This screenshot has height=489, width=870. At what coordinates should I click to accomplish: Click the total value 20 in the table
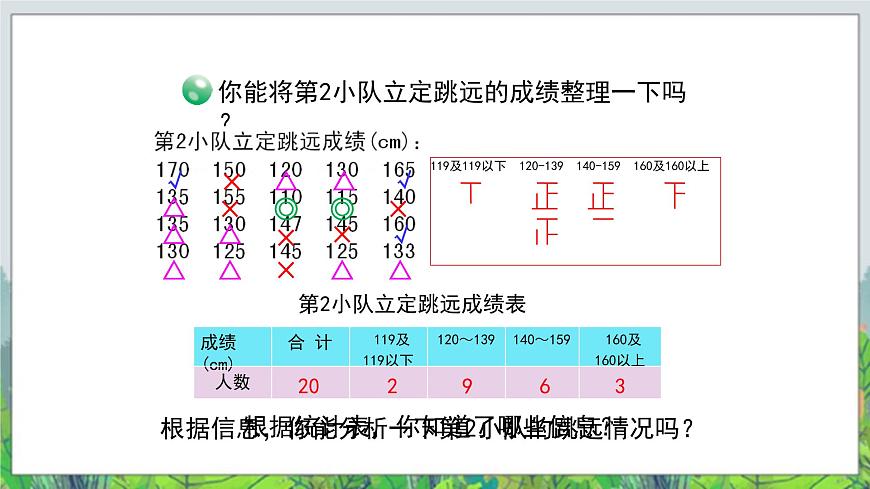pos(308,386)
